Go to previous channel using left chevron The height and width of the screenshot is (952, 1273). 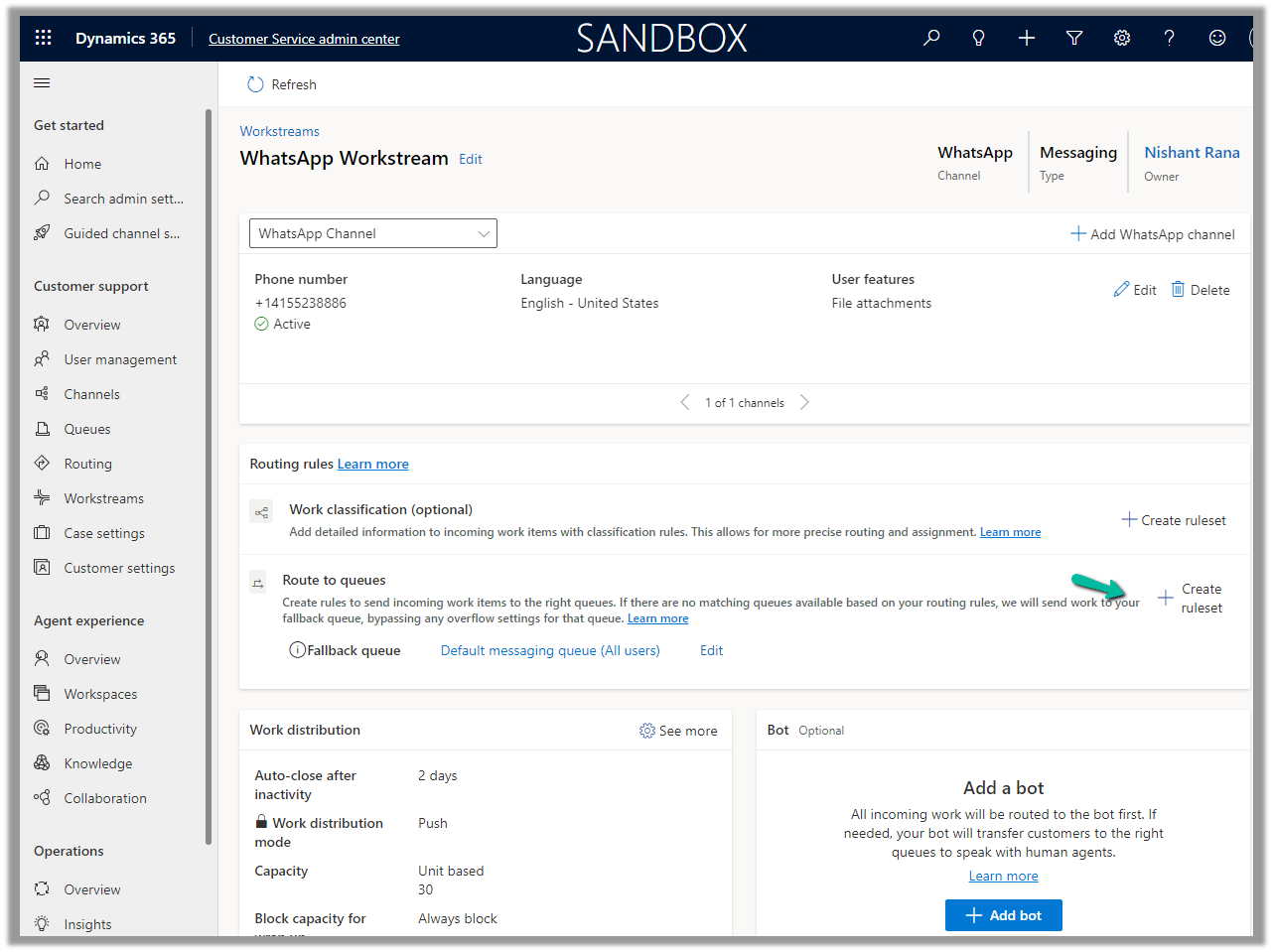coord(684,402)
